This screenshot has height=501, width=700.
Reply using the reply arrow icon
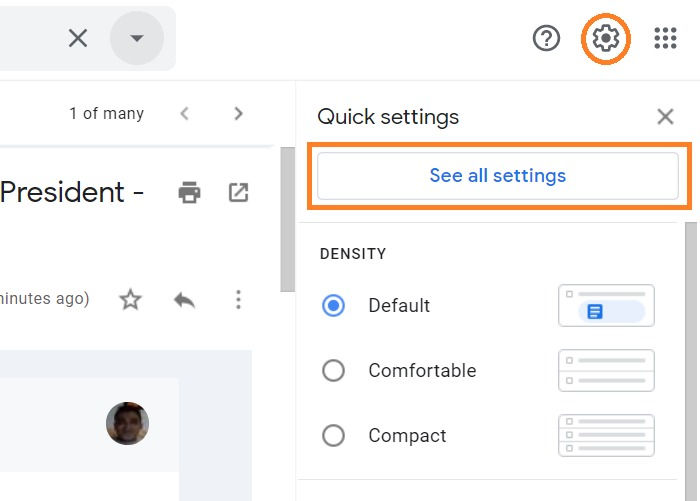pyautogui.click(x=184, y=299)
